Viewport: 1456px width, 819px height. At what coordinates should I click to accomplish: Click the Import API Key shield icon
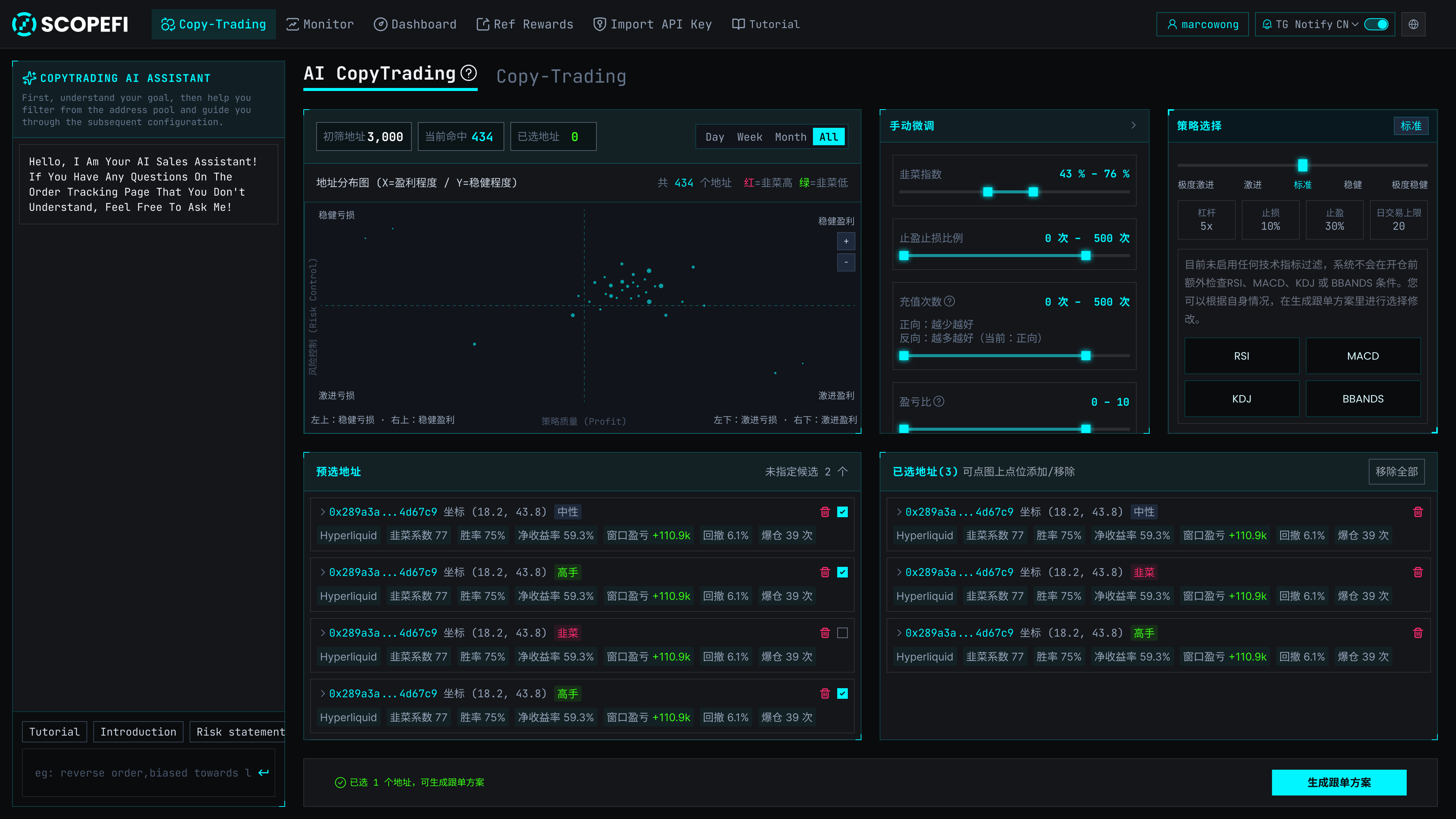[599, 24]
